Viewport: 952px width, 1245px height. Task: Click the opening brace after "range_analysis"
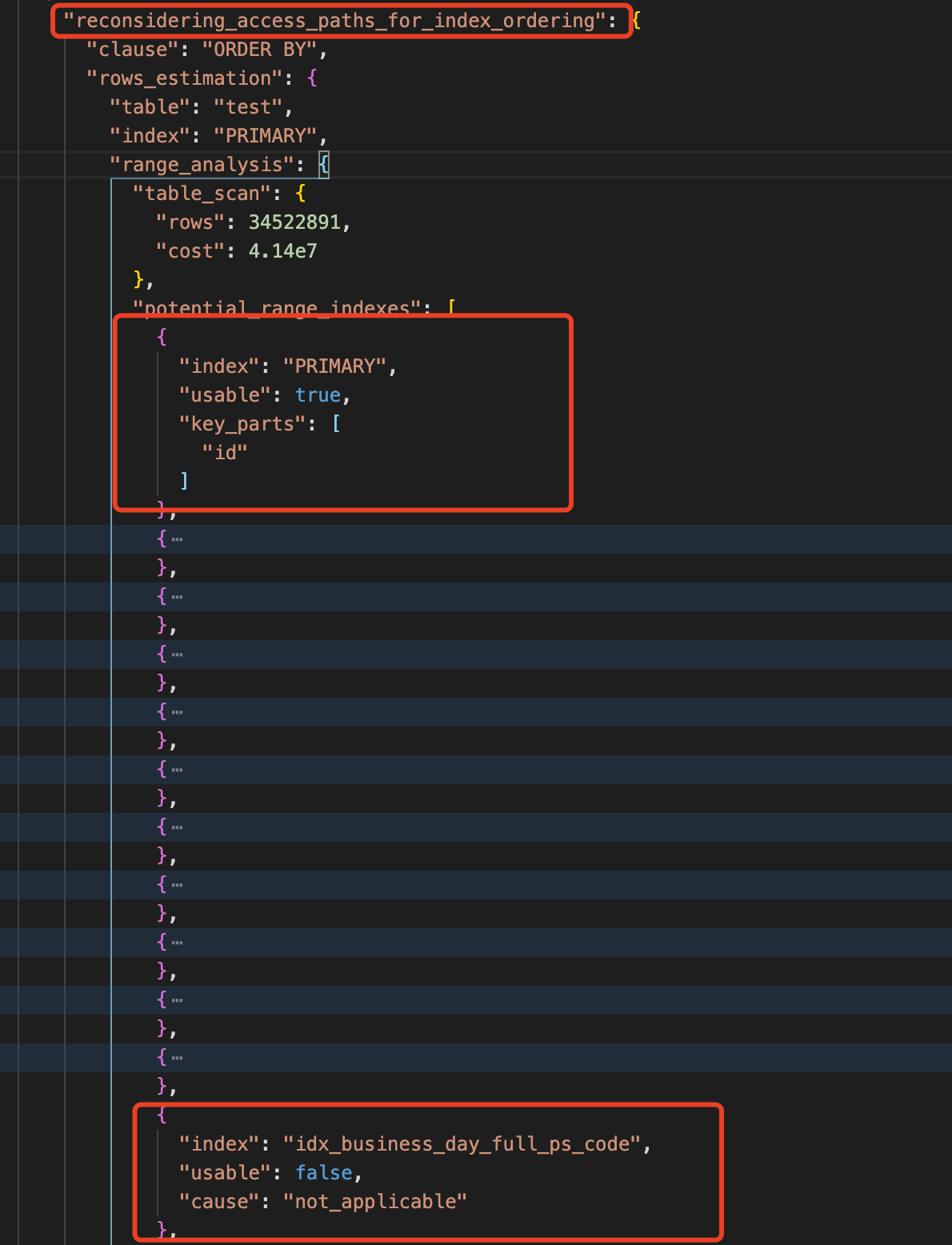323,165
